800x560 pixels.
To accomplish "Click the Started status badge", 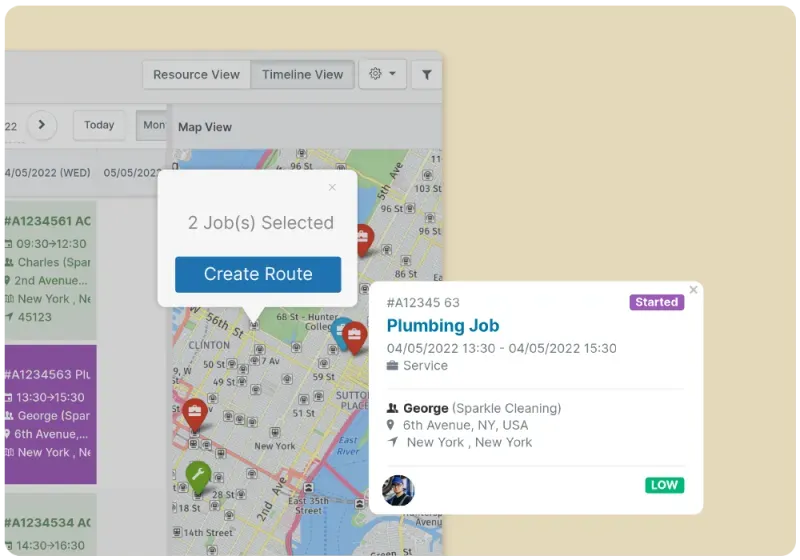I will pos(656,302).
